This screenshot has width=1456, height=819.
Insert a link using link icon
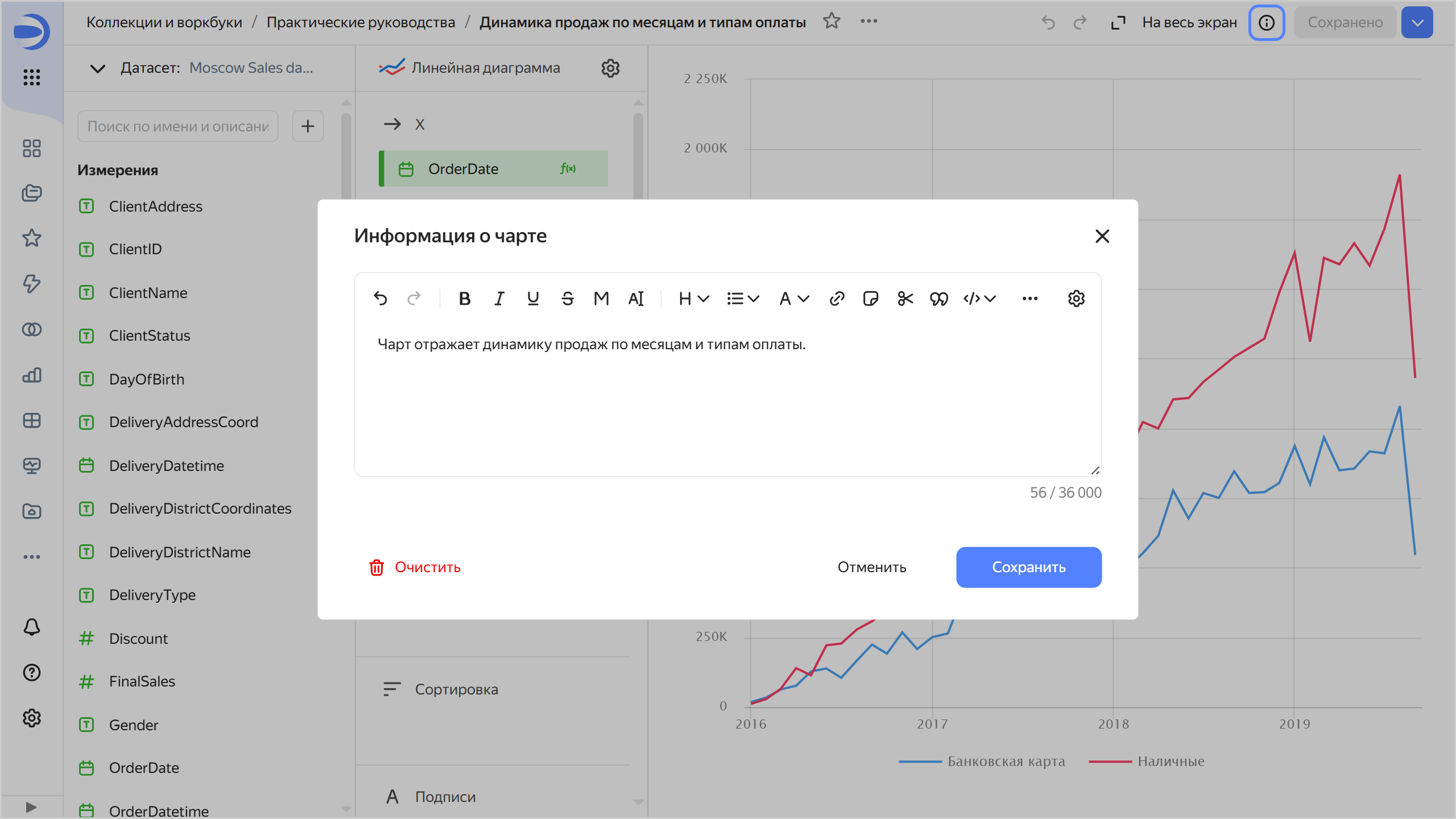click(x=837, y=299)
